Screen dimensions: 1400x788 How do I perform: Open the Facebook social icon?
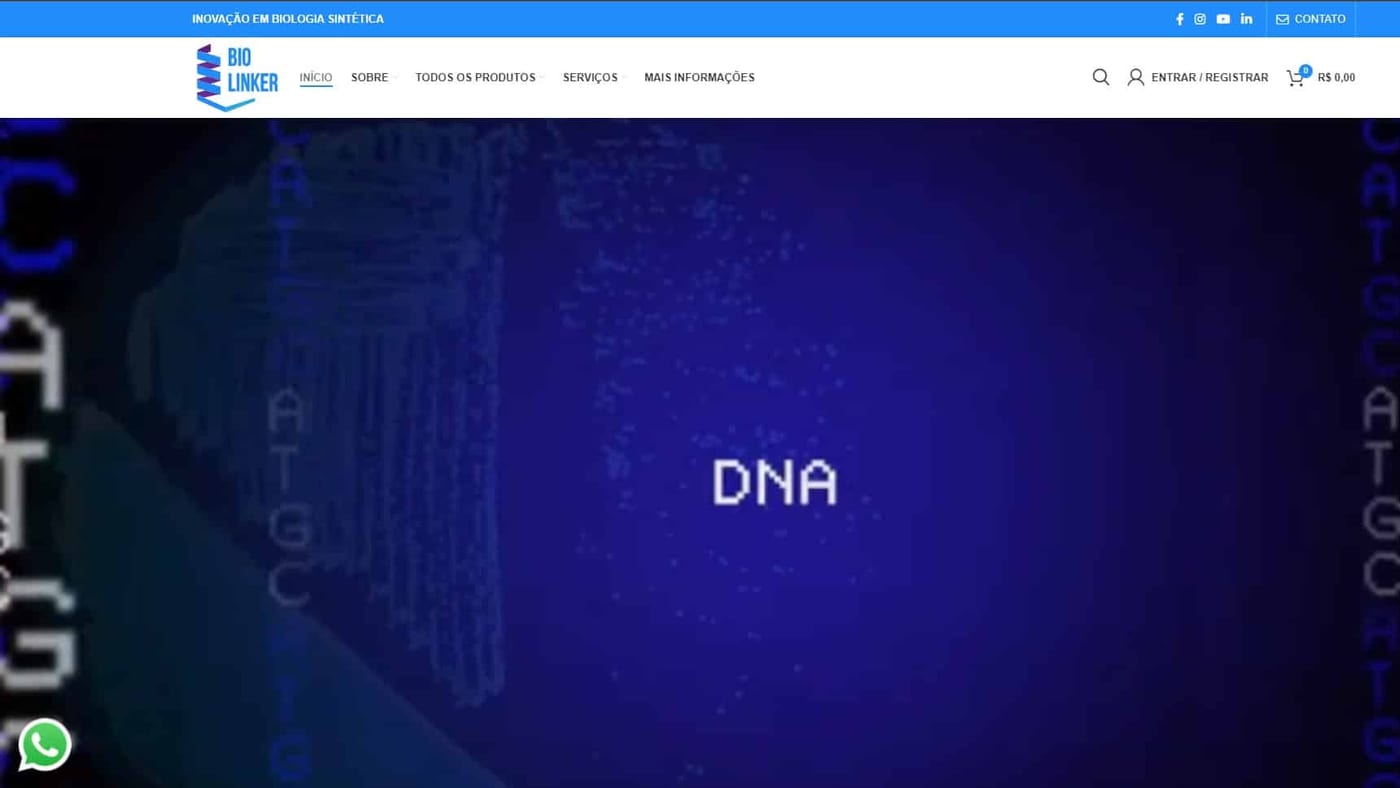coord(1179,19)
